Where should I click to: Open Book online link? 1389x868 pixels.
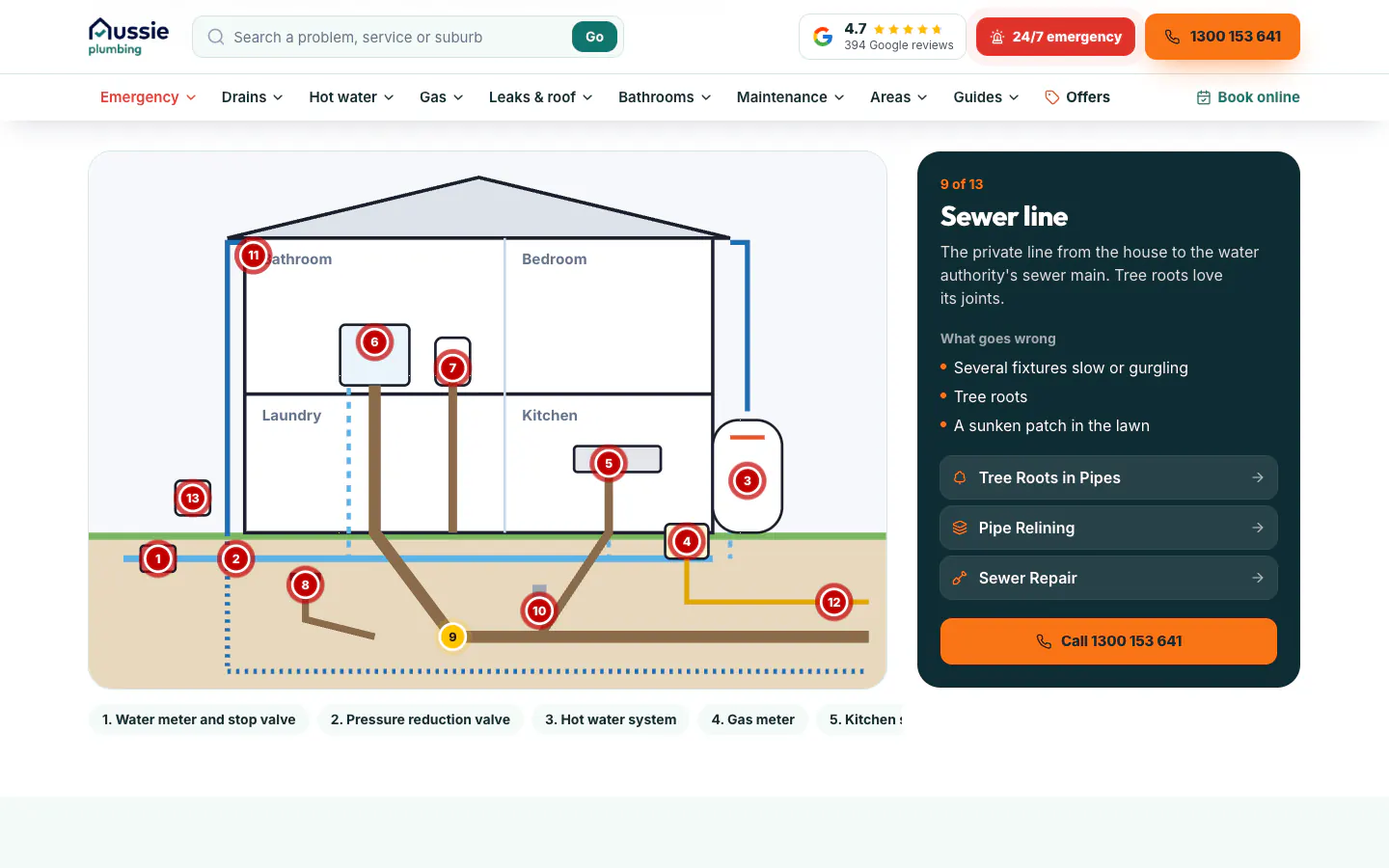tap(1248, 97)
